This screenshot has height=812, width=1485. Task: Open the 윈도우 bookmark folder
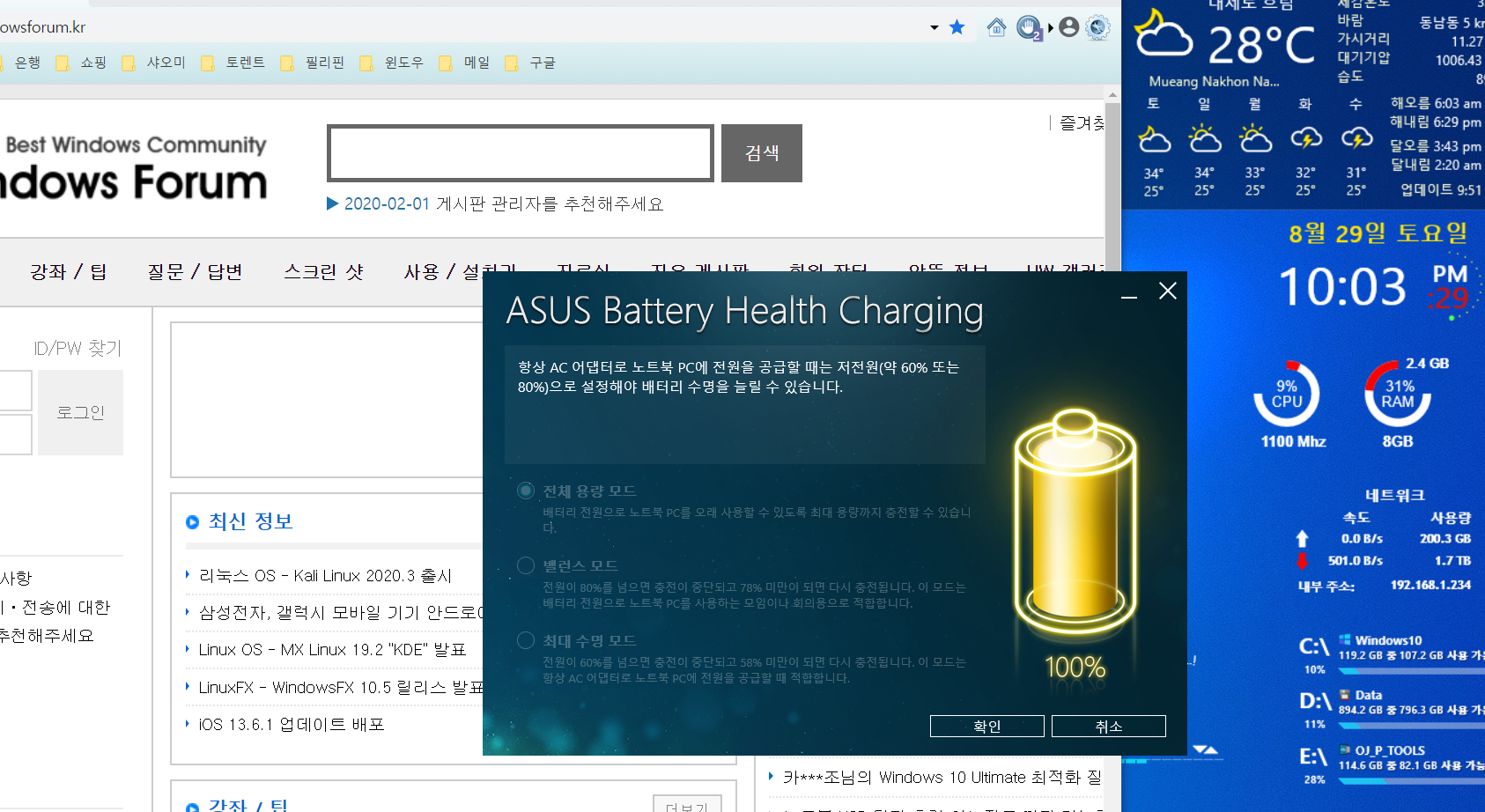(x=392, y=63)
